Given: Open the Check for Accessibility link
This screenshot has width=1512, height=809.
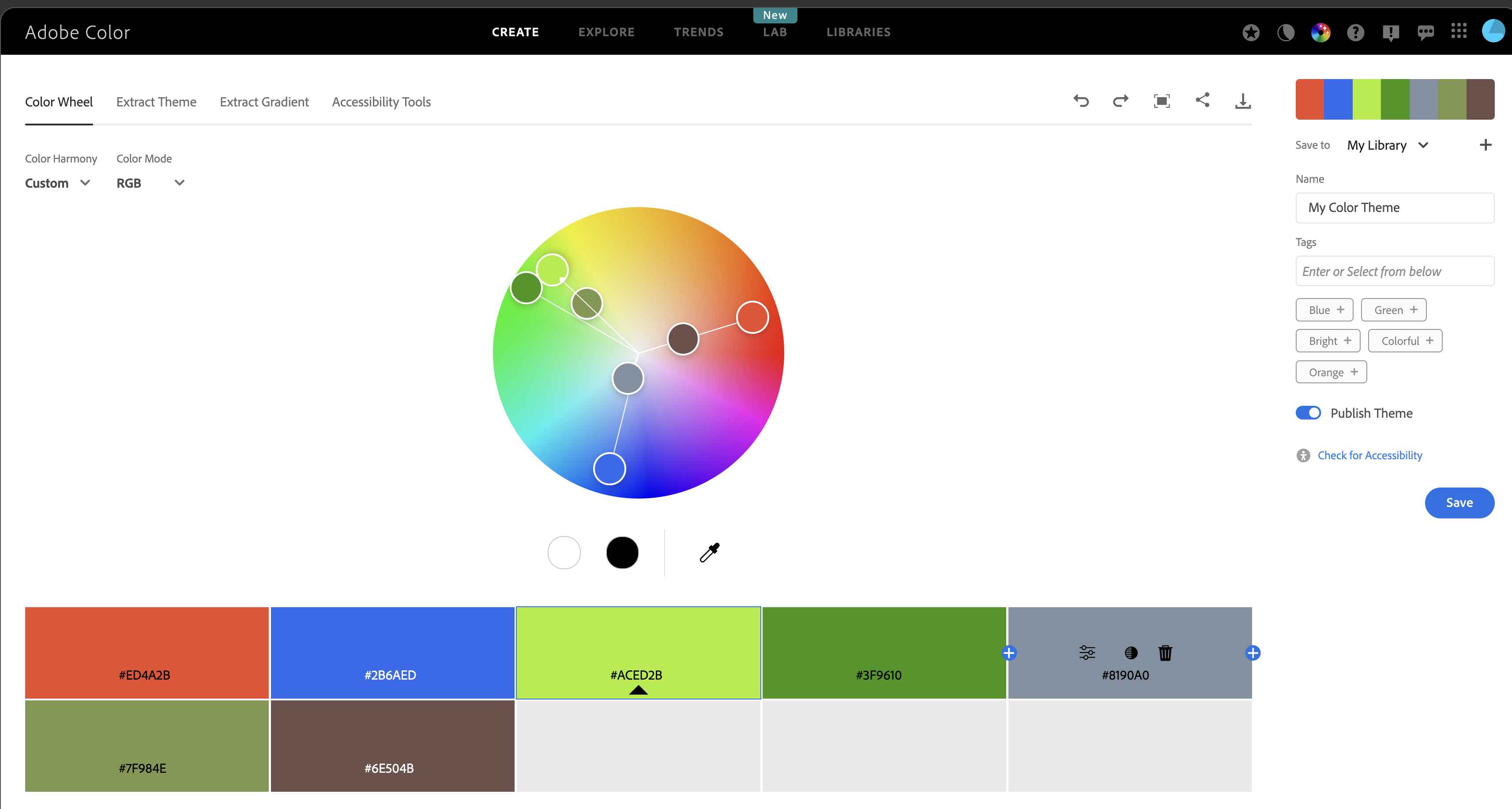Looking at the screenshot, I should pyautogui.click(x=1369, y=455).
